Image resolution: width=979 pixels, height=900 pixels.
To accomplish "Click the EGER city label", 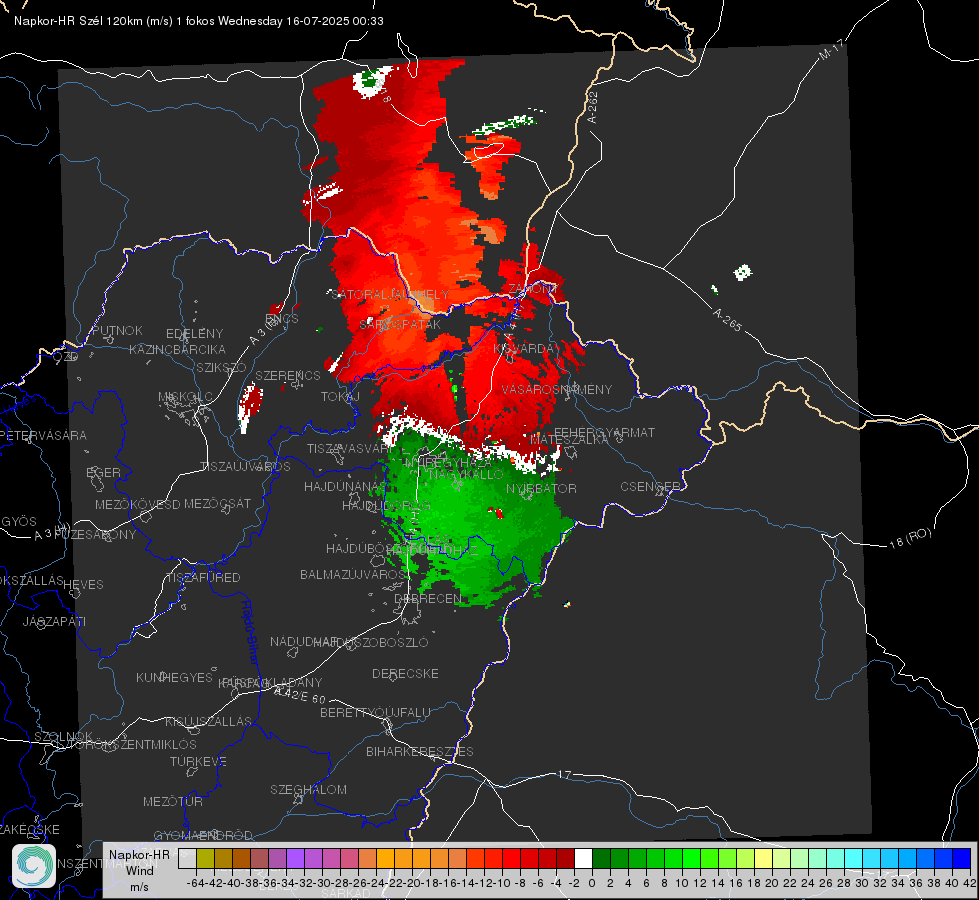I will tap(104, 473).
